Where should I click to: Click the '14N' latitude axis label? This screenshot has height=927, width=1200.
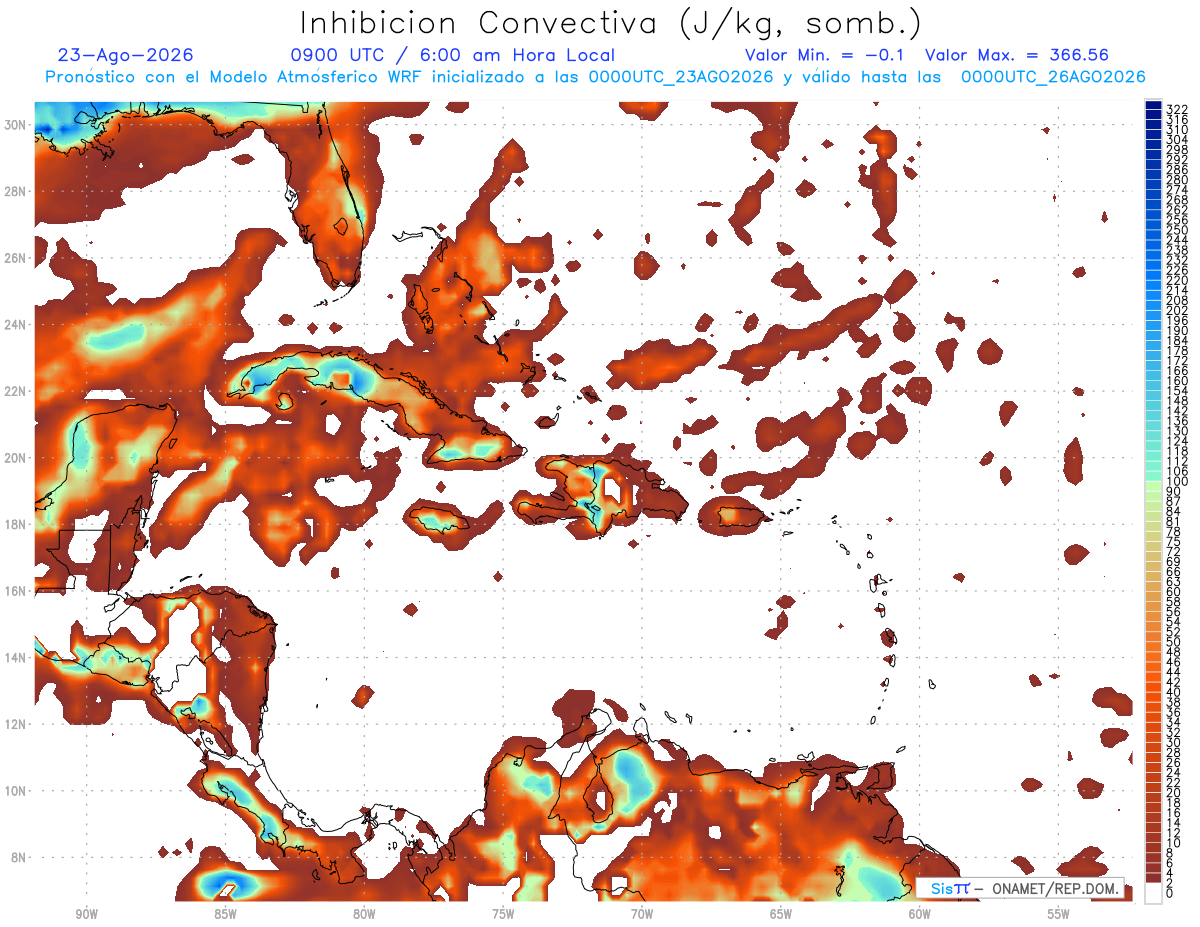15,657
